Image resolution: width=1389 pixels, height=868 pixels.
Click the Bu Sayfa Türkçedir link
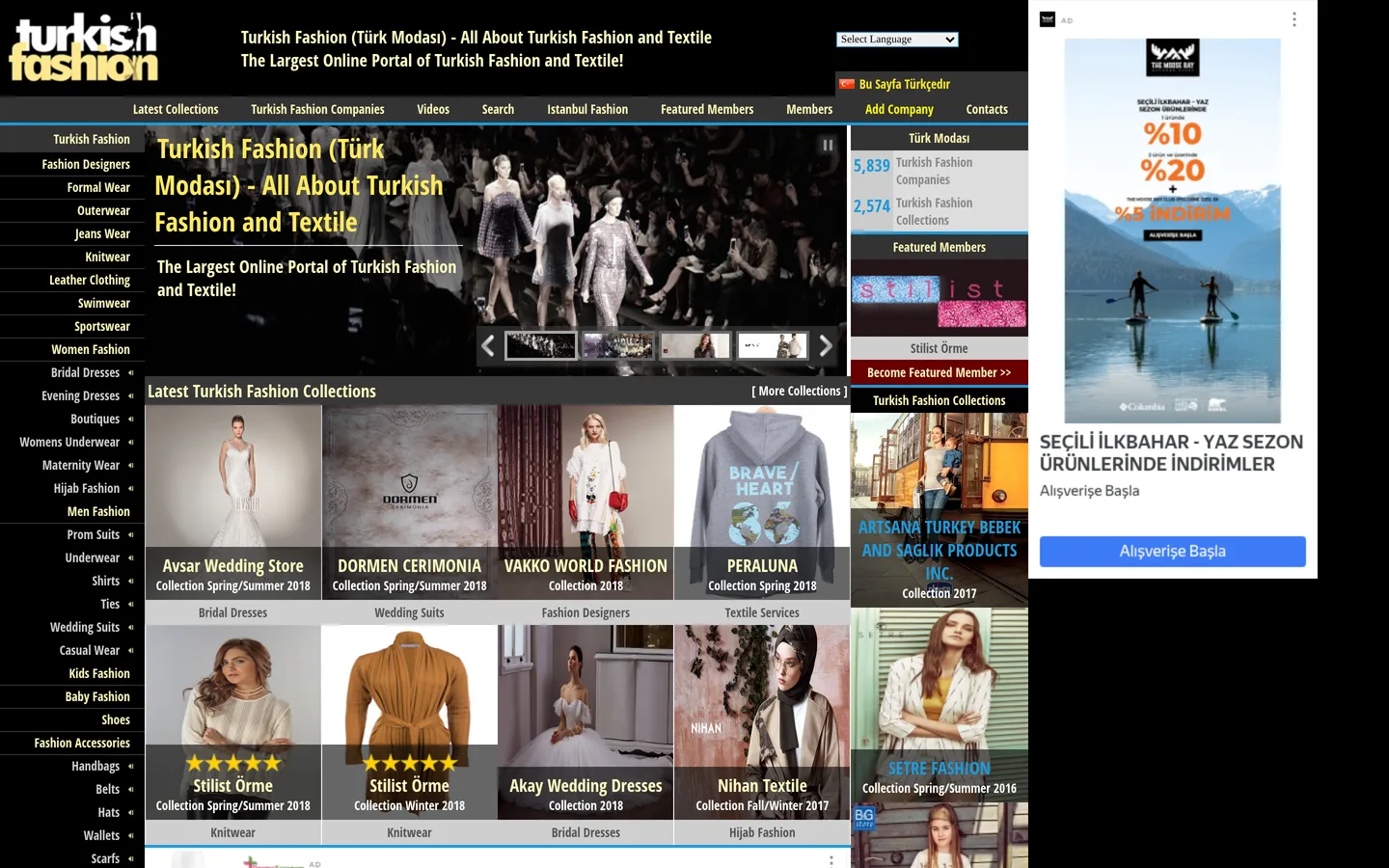[x=905, y=85]
